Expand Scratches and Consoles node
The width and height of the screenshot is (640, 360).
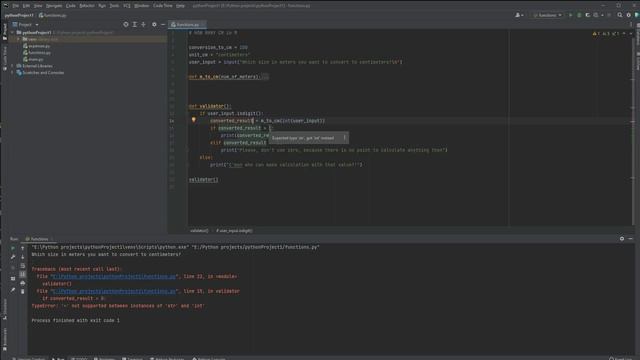tap(13, 73)
